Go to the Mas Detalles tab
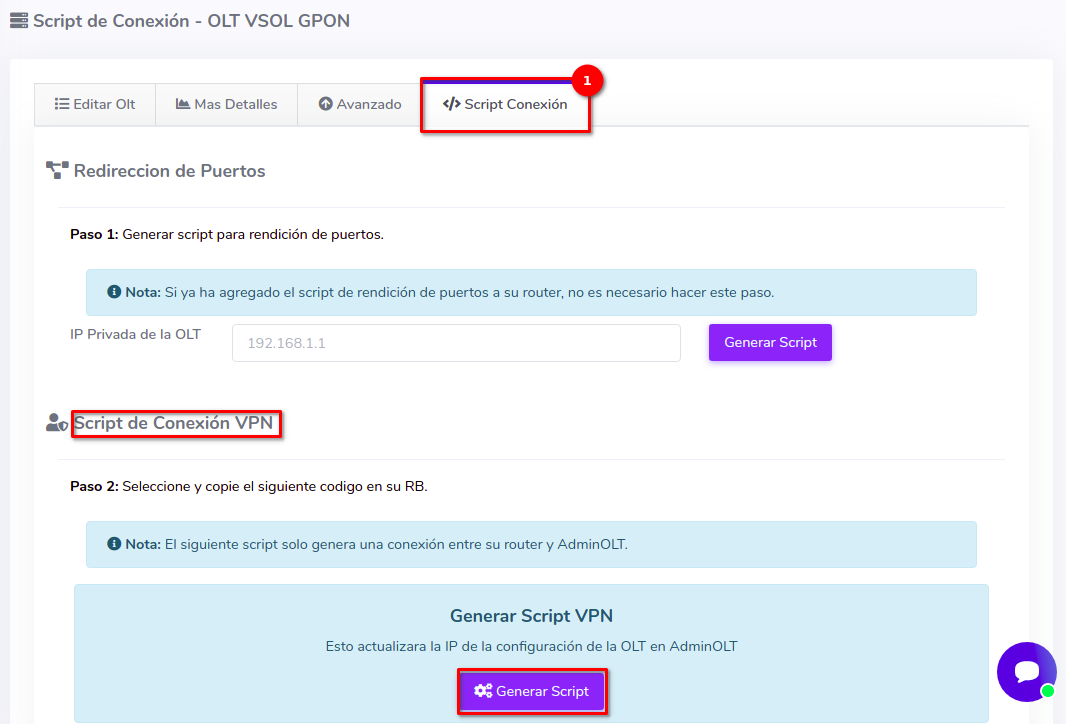The height and width of the screenshot is (724, 1066). click(226, 104)
